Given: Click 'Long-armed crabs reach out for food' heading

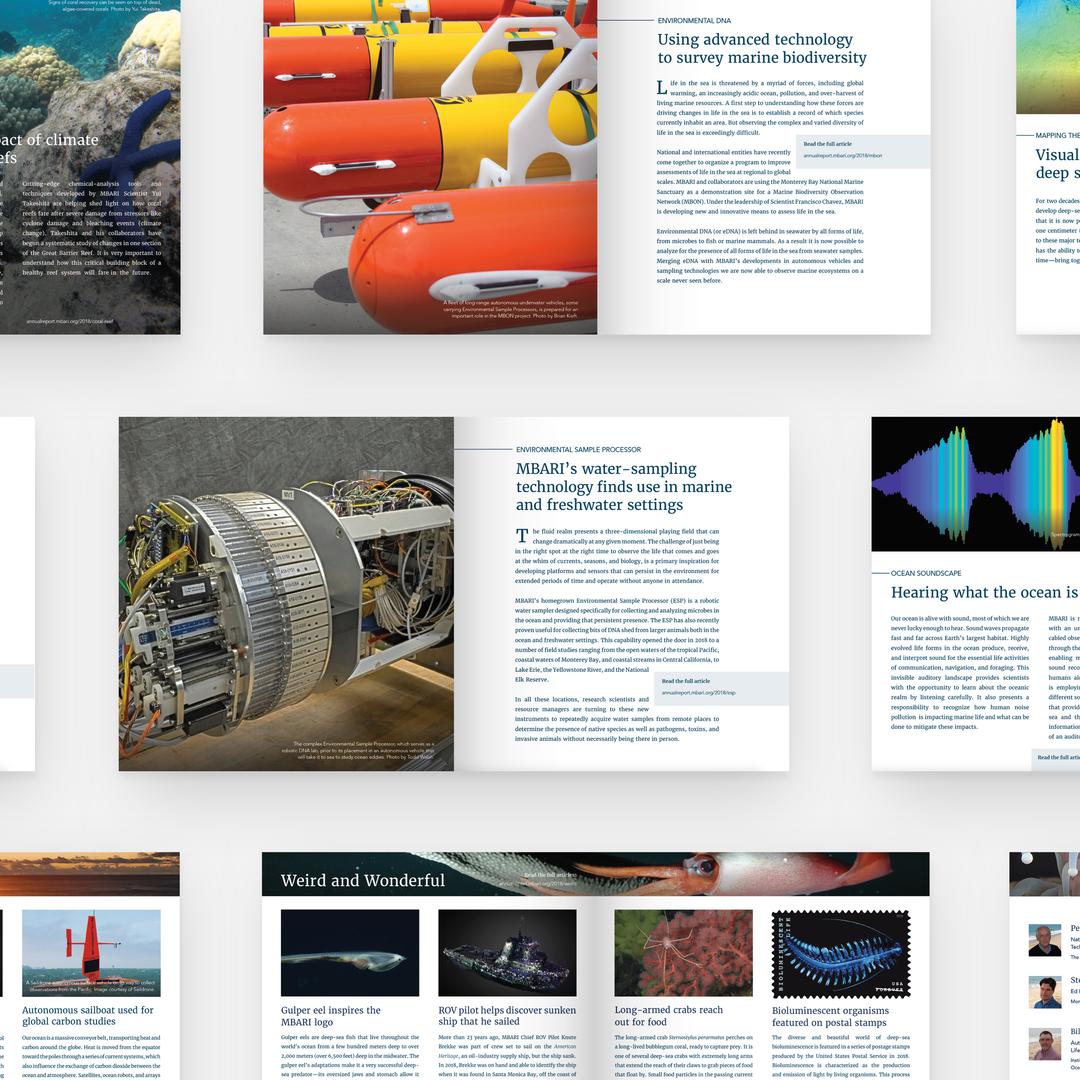Looking at the screenshot, I should point(669,1016).
